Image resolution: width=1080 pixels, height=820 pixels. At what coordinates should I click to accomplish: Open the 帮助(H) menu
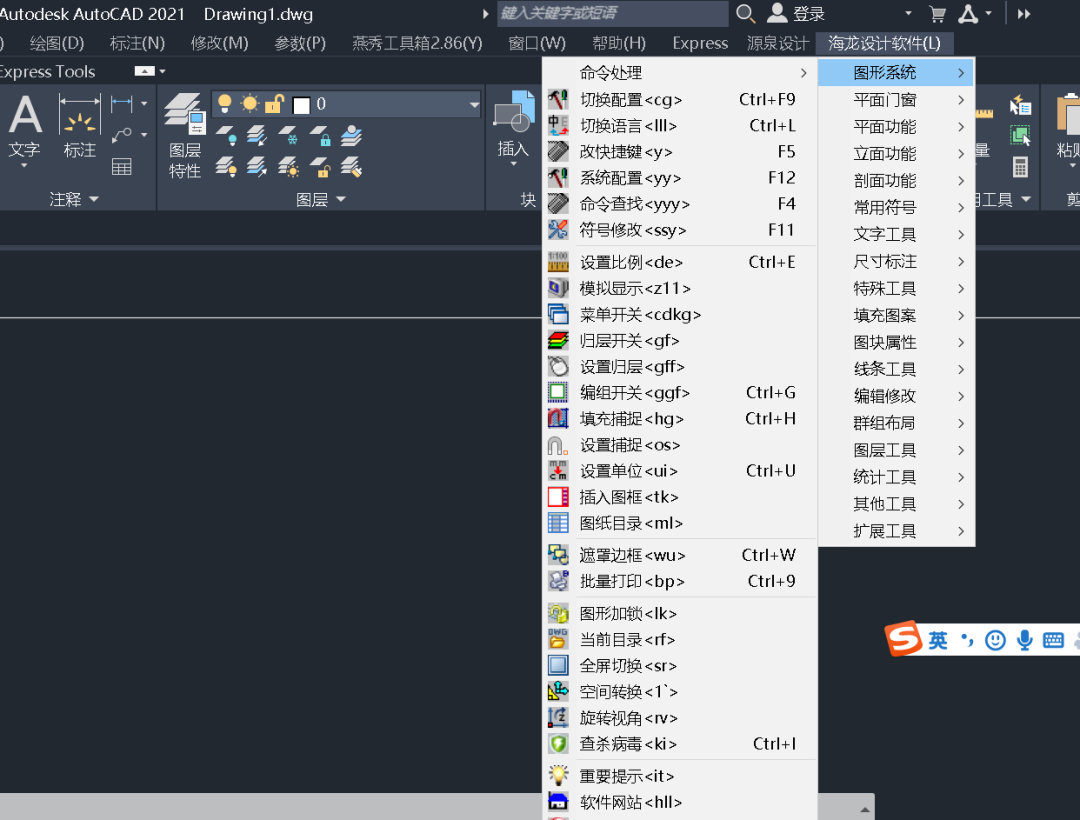(619, 43)
